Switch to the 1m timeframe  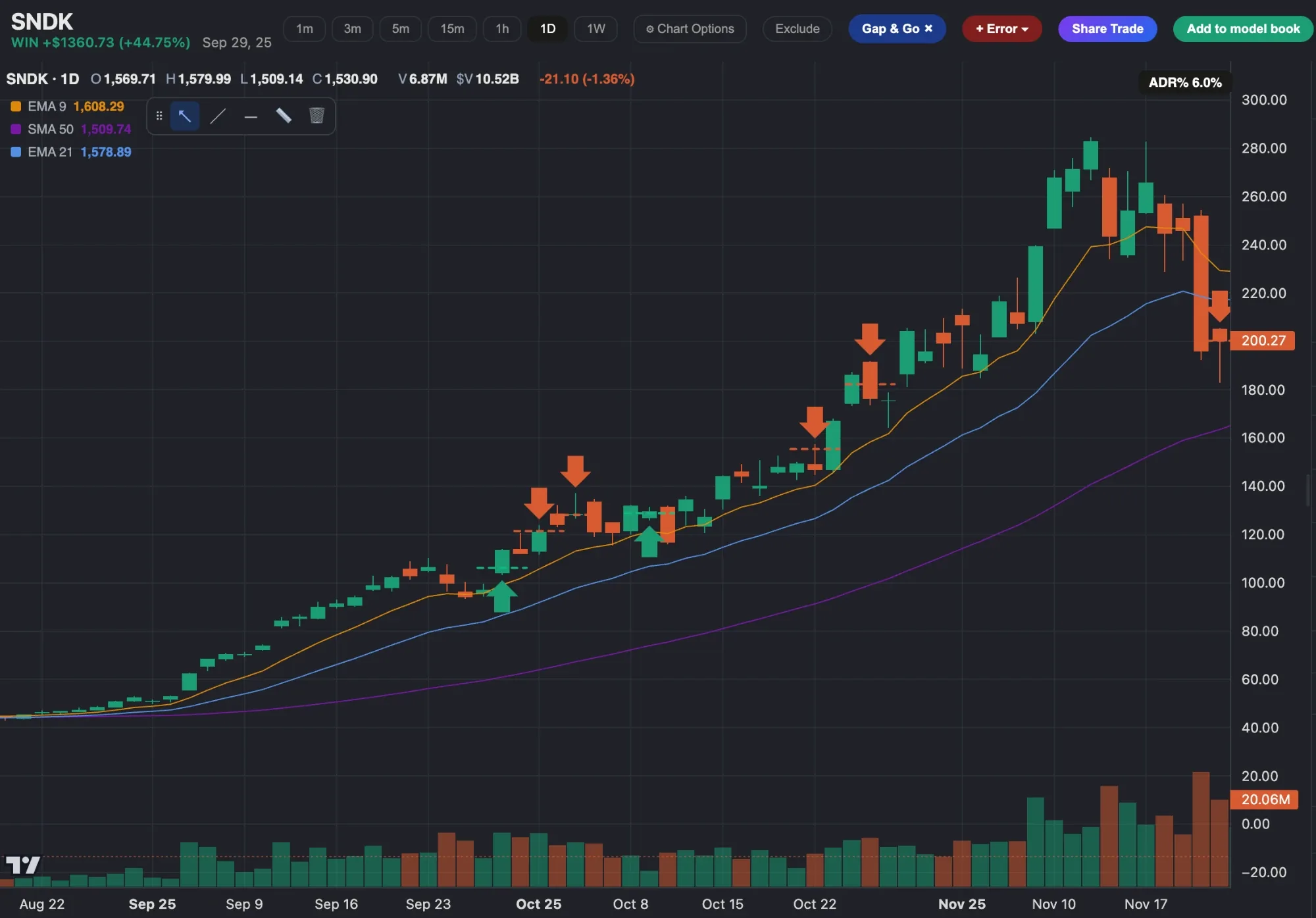pos(304,29)
